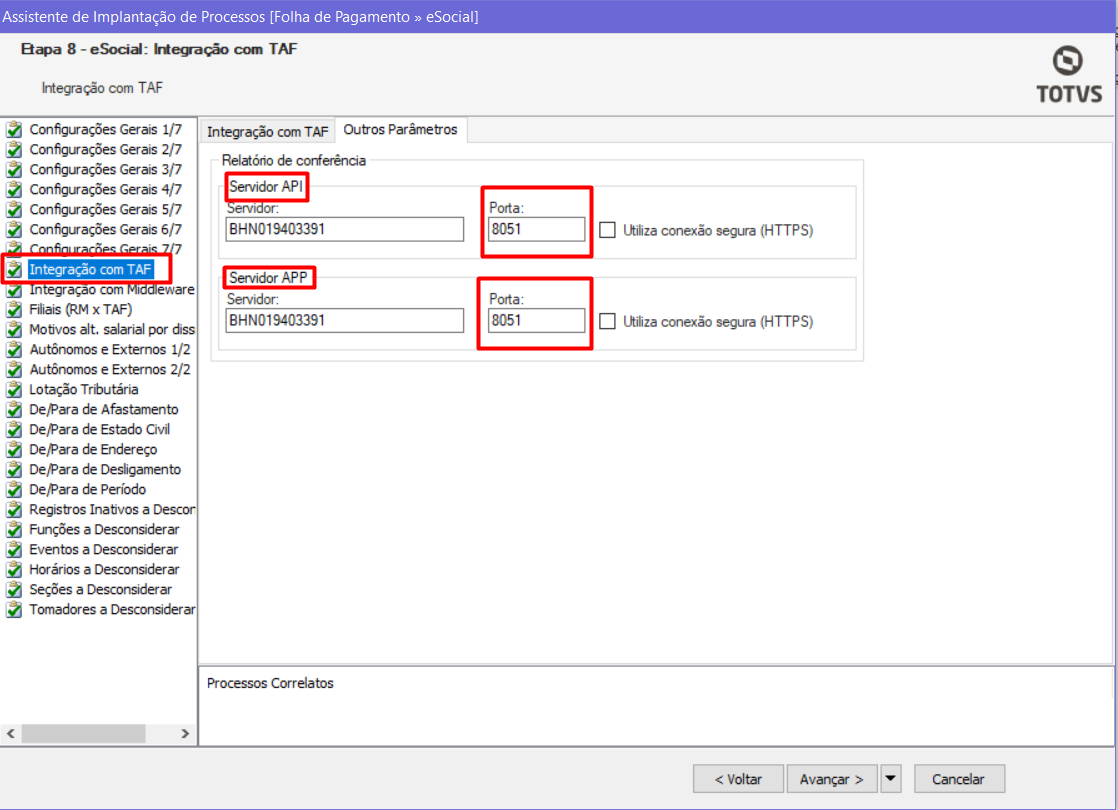Select Configurações Gerais 5/7 step

[x=106, y=210]
